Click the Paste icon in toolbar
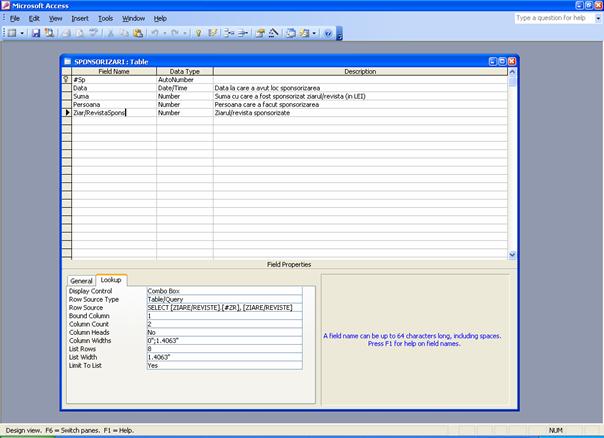This screenshot has height=438, width=604. [x=137, y=33]
